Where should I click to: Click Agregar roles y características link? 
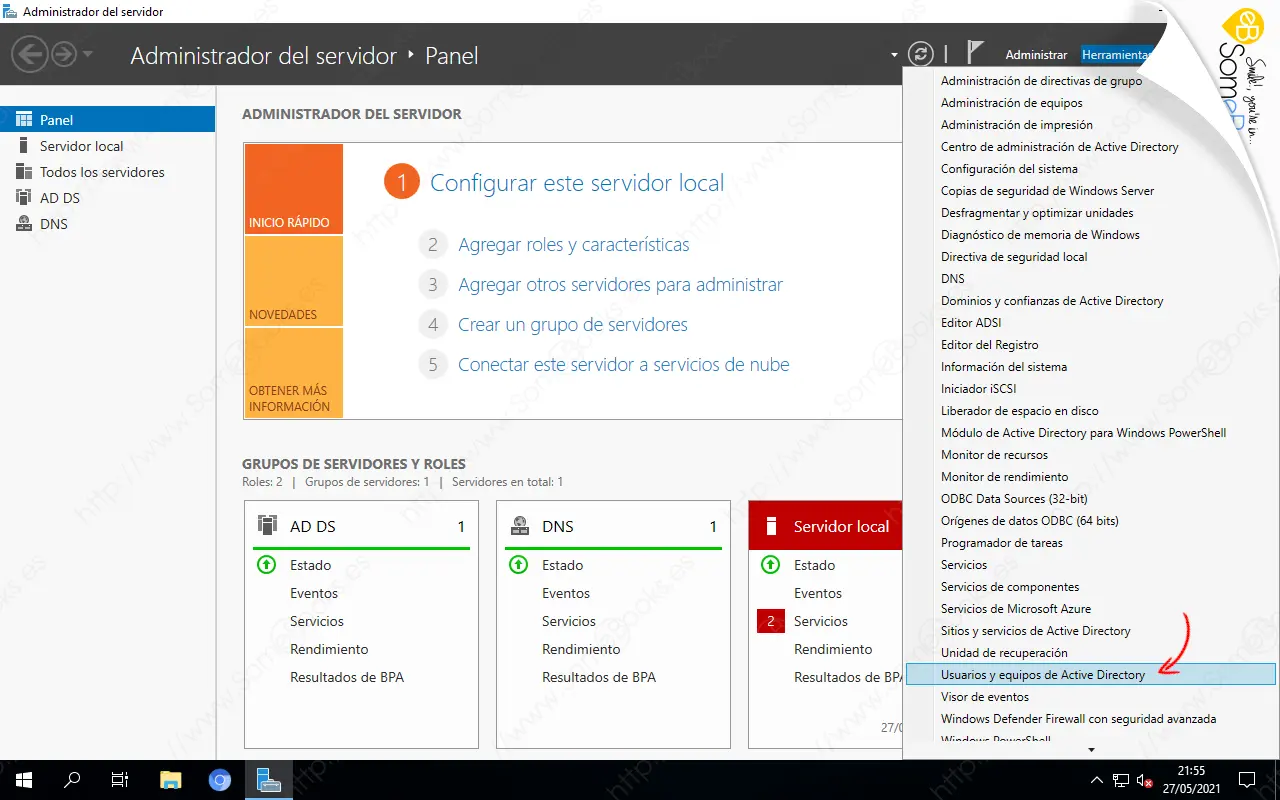[x=573, y=245]
